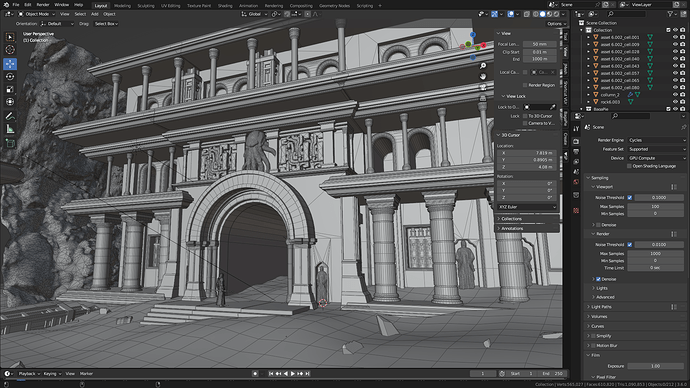Play the animation forward

[x=293, y=373]
